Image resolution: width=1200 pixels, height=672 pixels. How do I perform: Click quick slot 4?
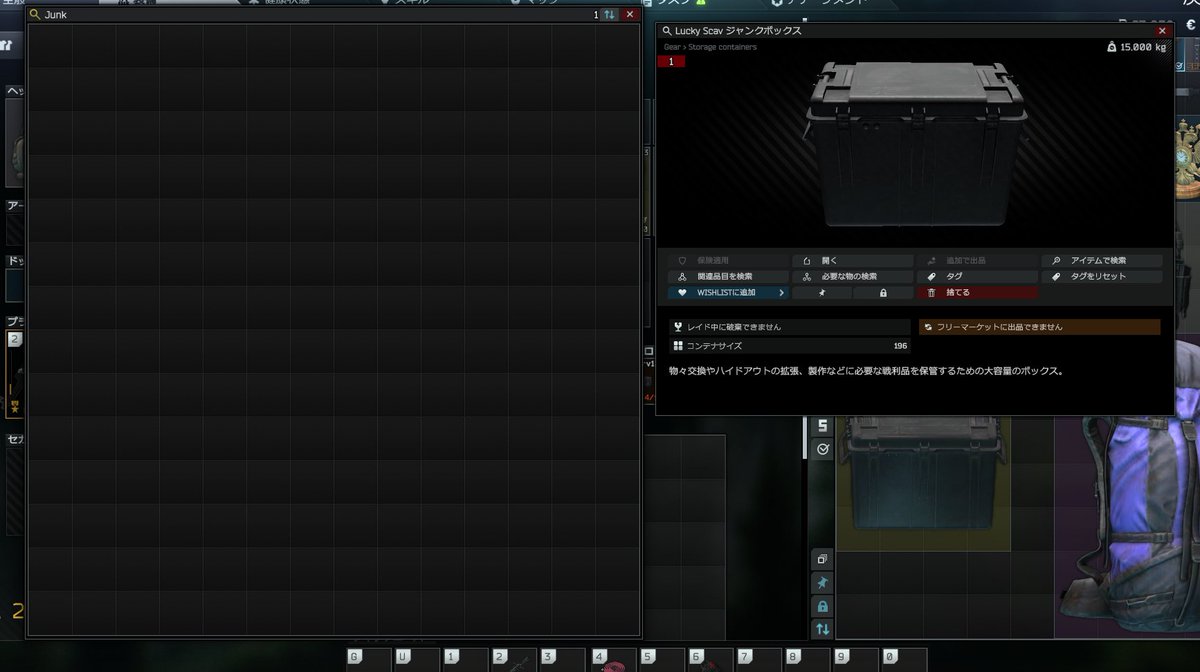(x=612, y=660)
